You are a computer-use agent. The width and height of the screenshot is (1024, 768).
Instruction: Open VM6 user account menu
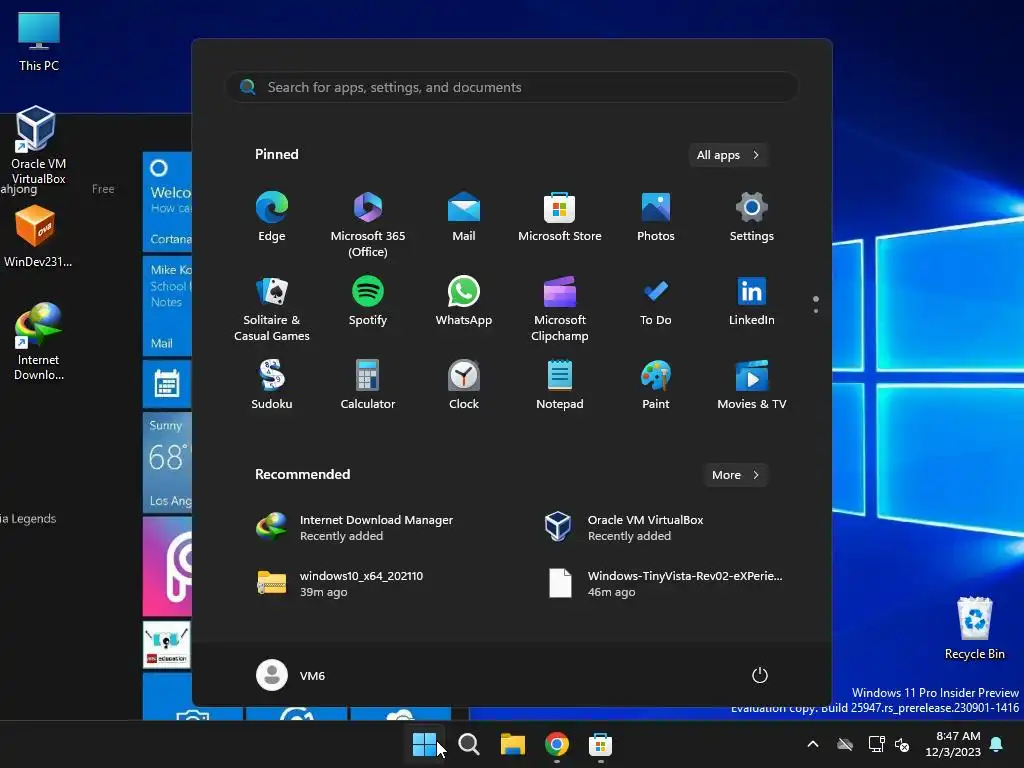tap(291, 675)
